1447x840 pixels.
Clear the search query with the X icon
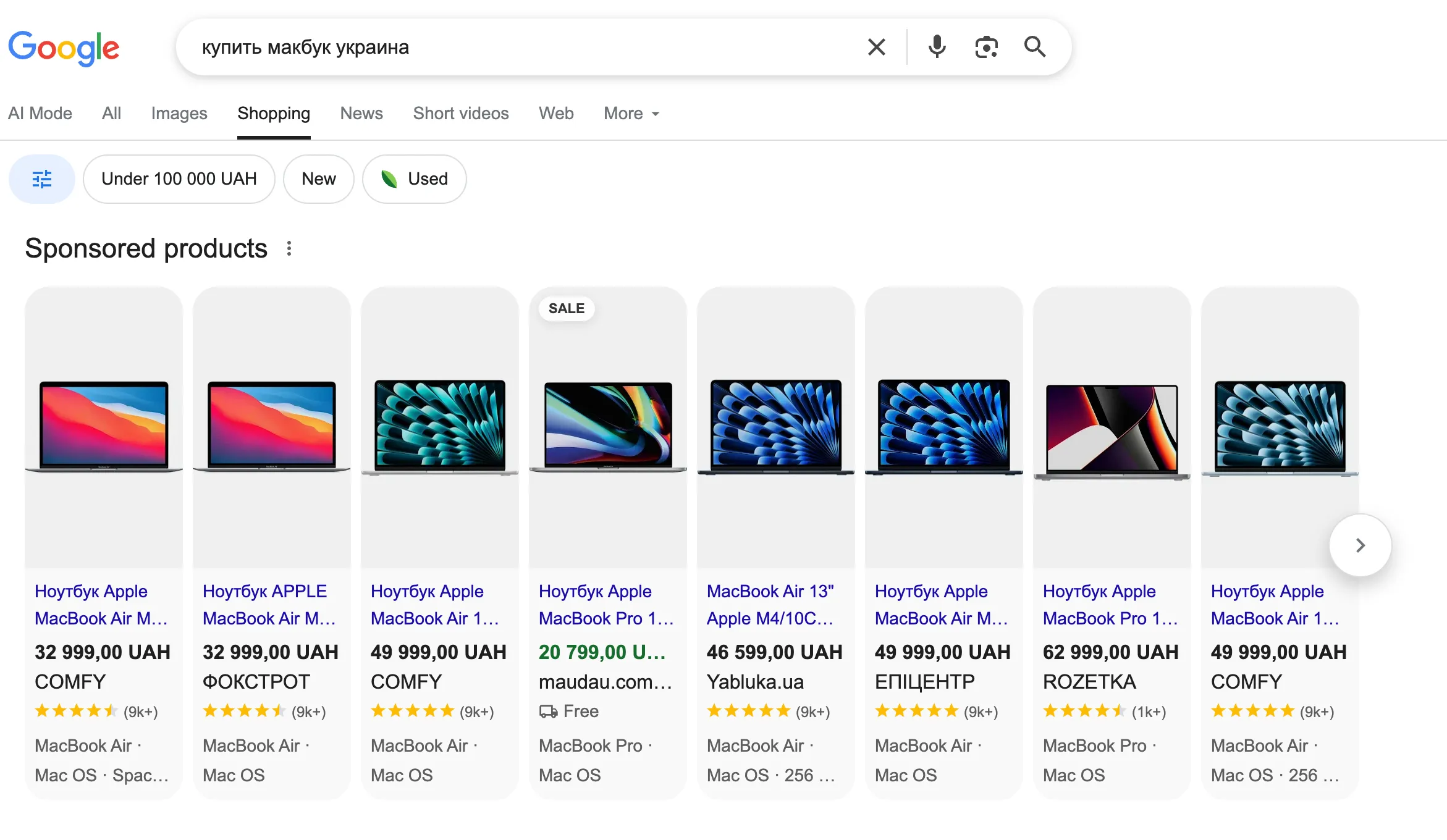[876, 47]
